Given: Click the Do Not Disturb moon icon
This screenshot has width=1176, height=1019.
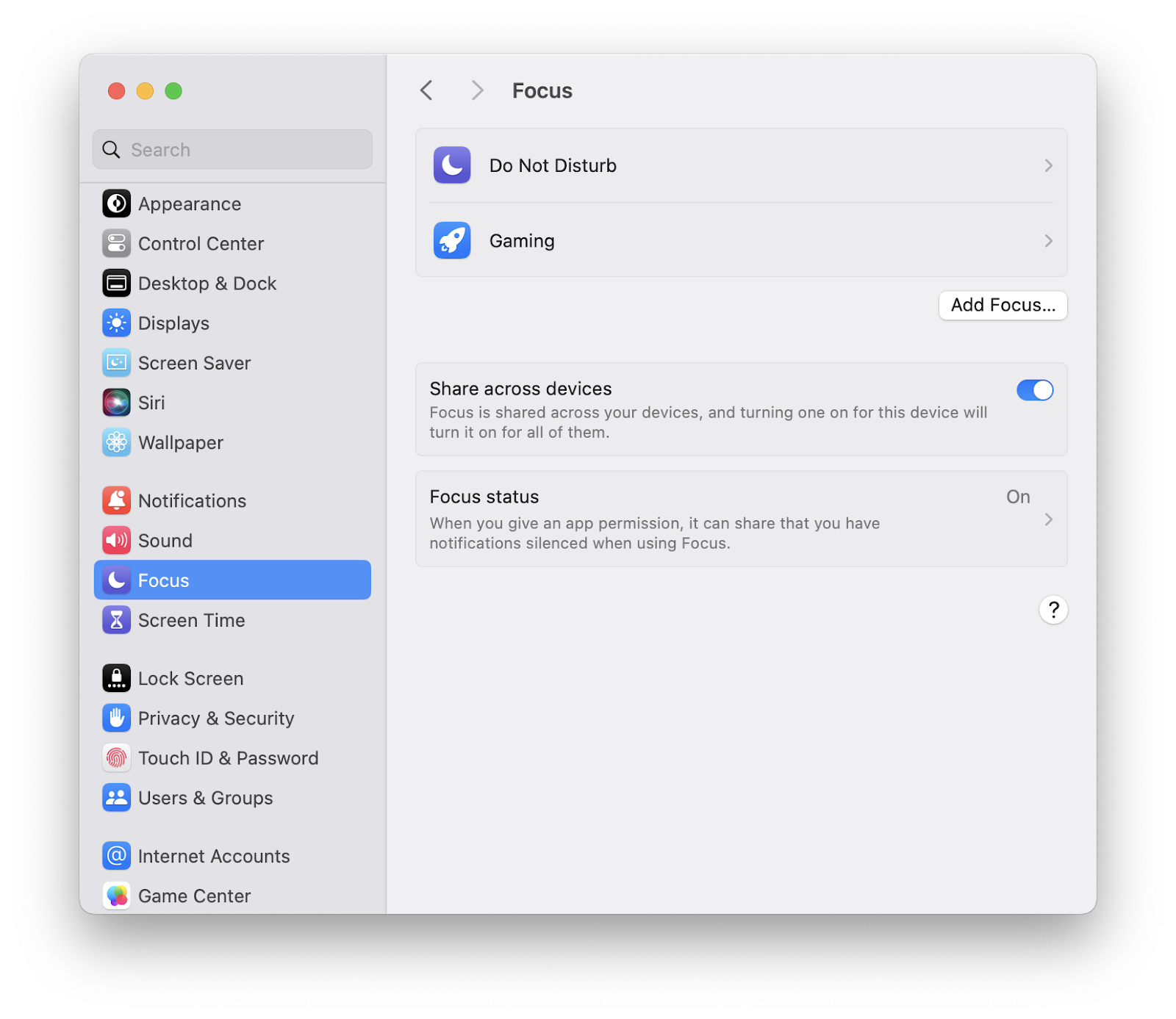Looking at the screenshot, I should 452,165.
